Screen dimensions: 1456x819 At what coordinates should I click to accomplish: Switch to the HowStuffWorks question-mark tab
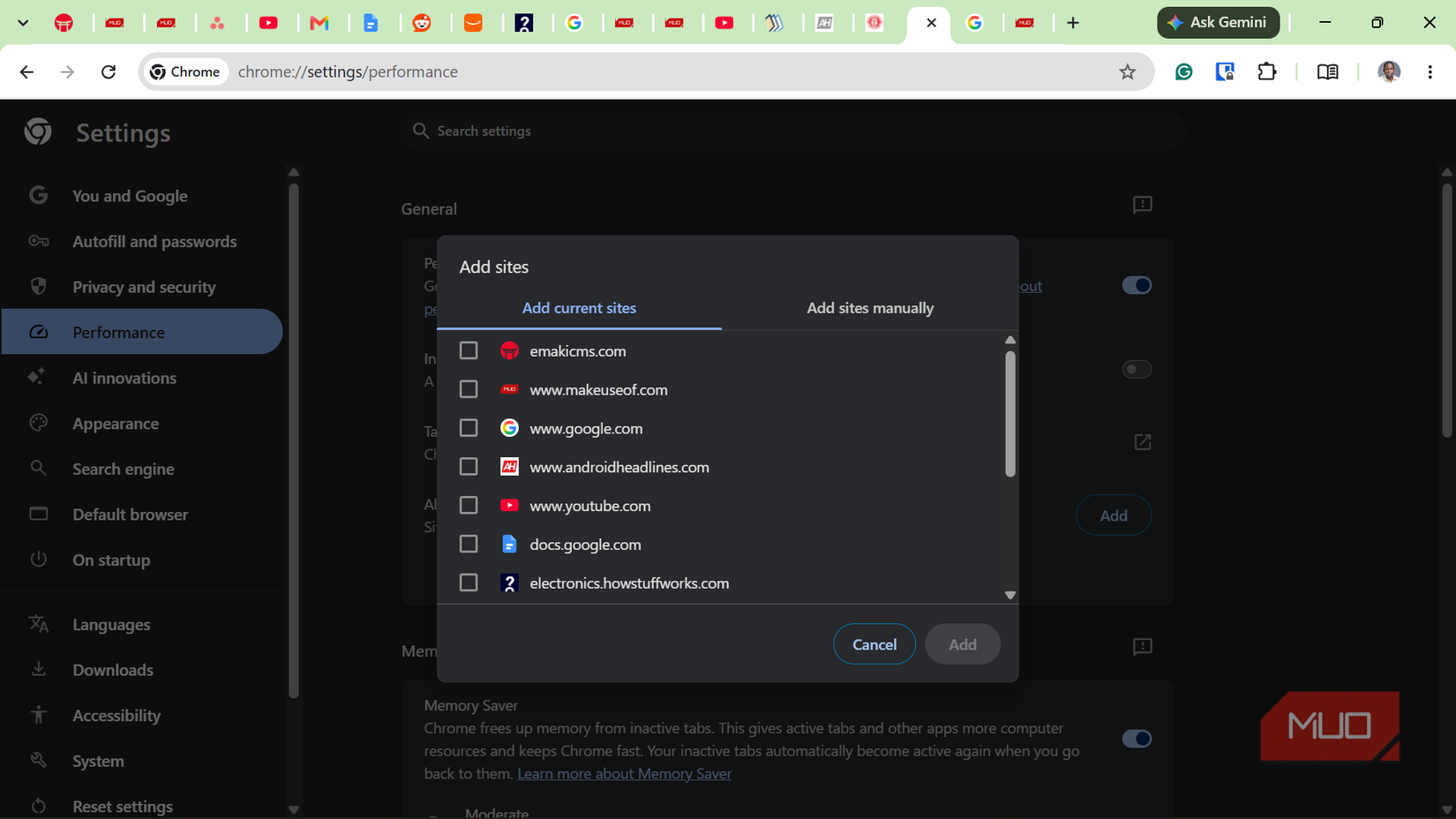tap(524, 23)
